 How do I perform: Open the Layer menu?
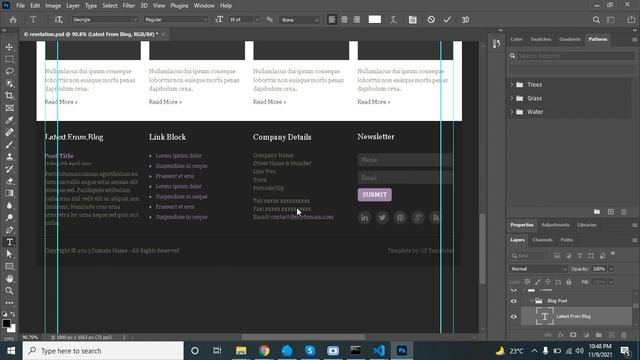pos(73,6)
